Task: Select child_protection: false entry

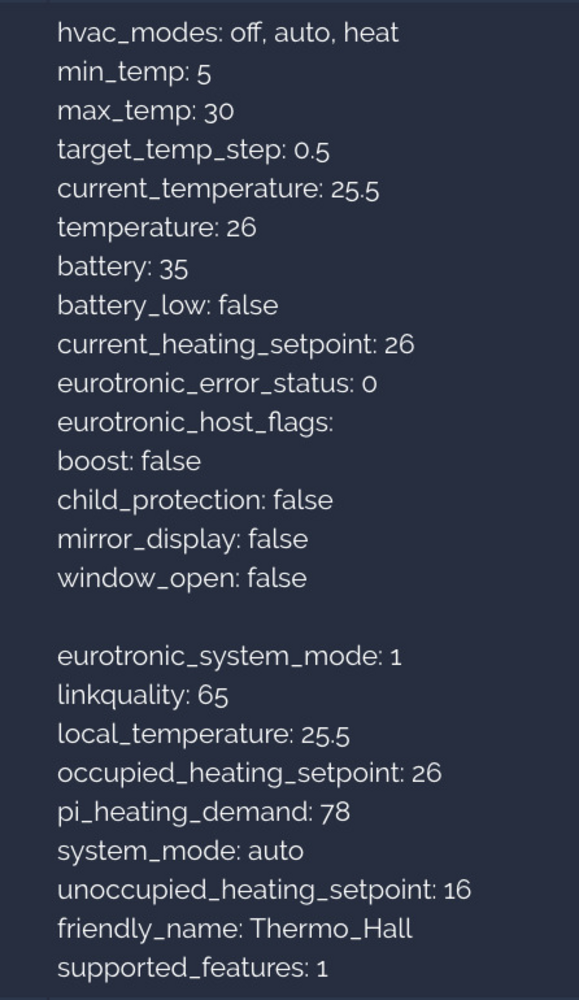Action: tap(195, 500)
